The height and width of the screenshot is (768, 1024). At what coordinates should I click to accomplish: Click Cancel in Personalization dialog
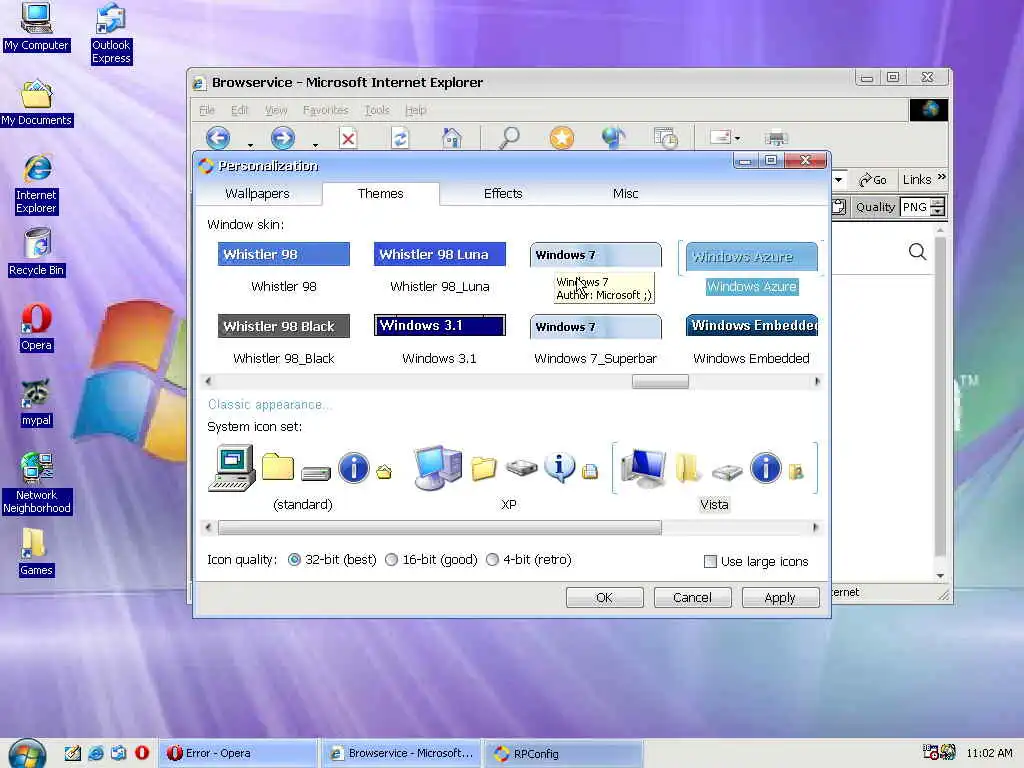tap(692, 598)
